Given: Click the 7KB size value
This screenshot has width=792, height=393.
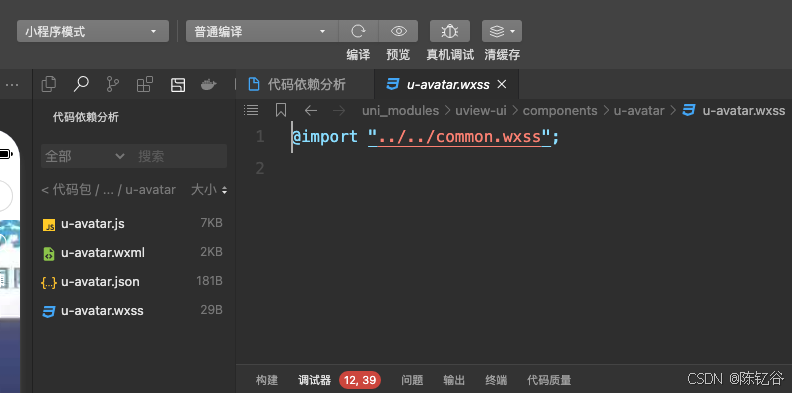Looking at the screenshot, I should pyautogui.click(x=212, y=223).
